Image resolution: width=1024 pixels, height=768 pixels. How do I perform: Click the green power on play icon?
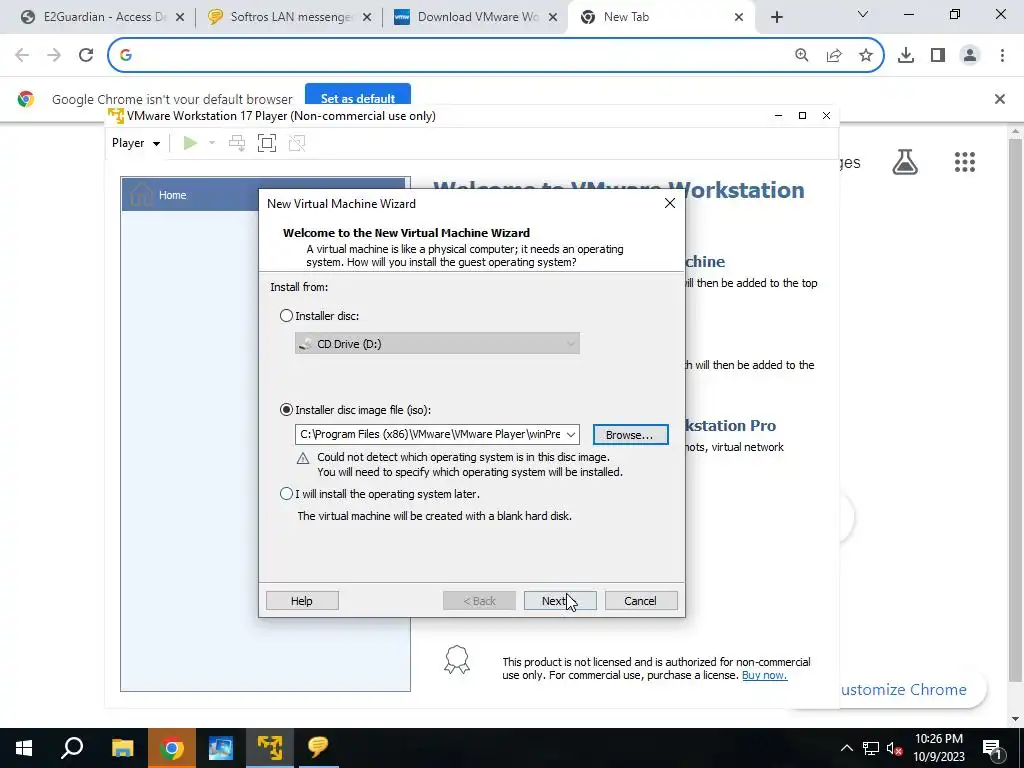point(190,143)
